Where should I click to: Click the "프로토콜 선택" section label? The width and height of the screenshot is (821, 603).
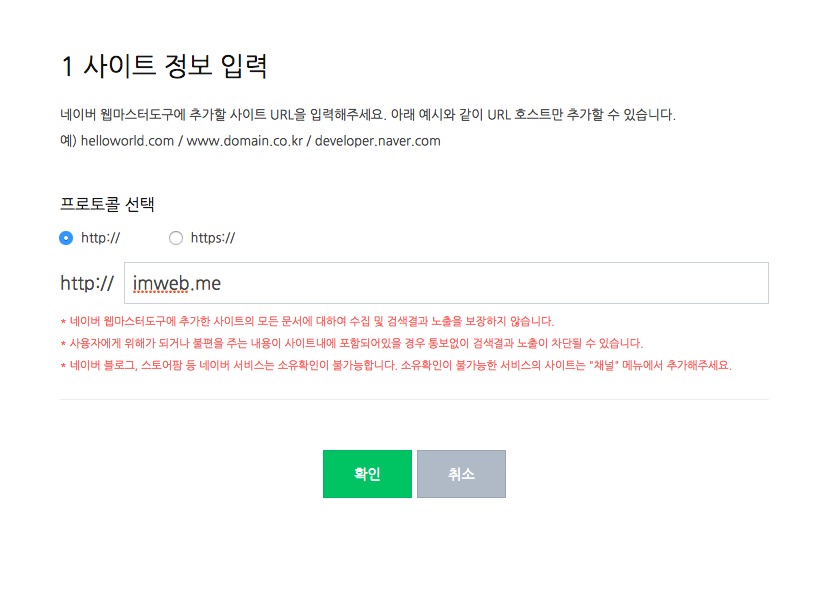[107, 205]
